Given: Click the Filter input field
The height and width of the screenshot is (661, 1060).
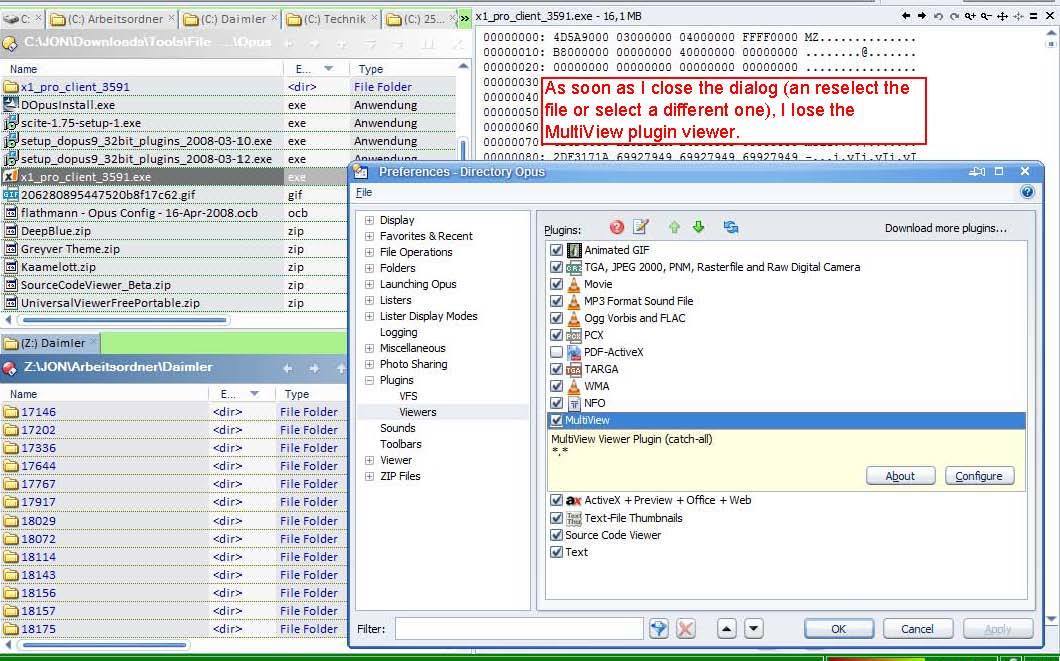Looking at the screenshot, I should [x=519, y=629].
